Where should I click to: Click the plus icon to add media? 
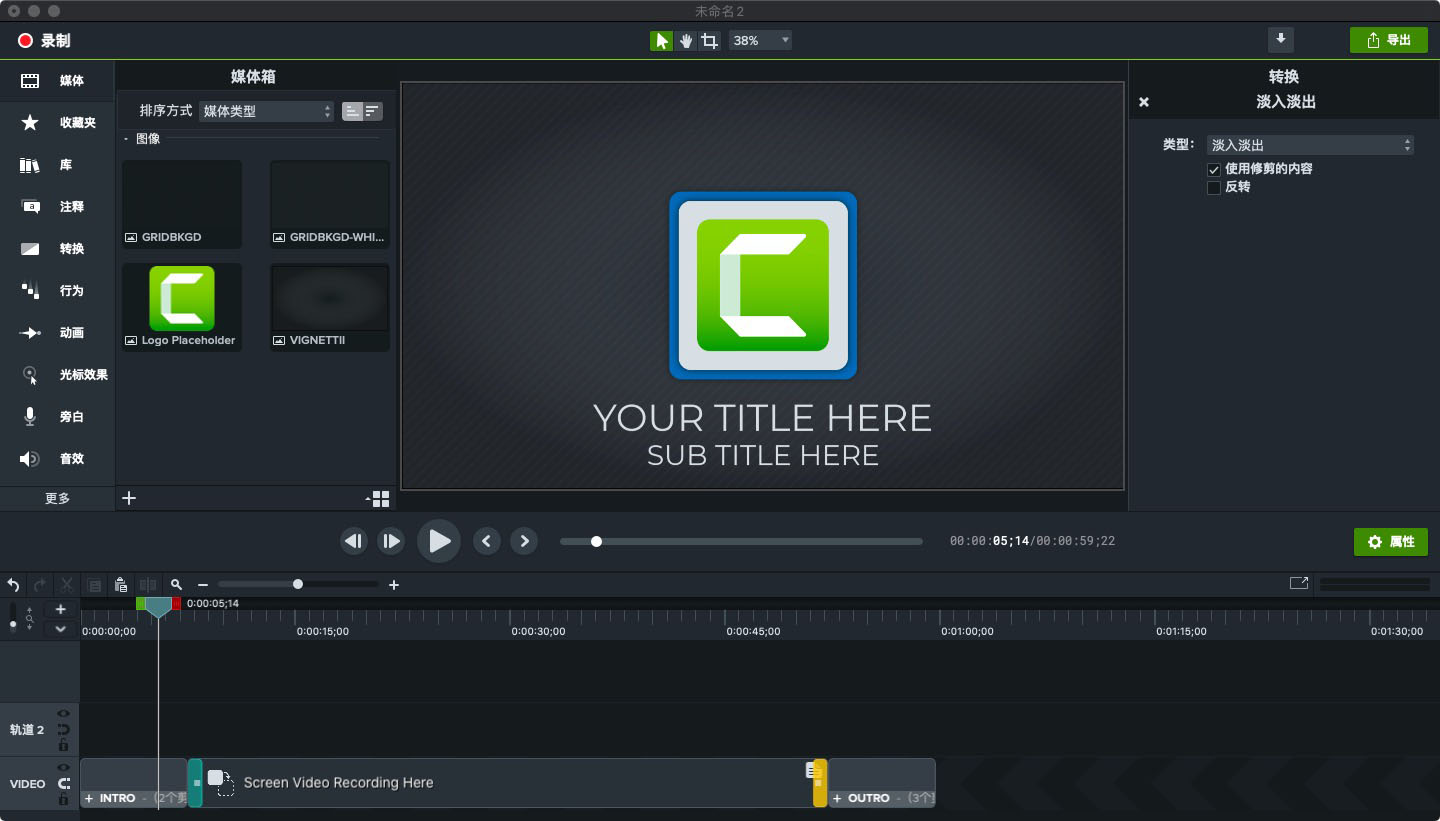pos(129,498)
